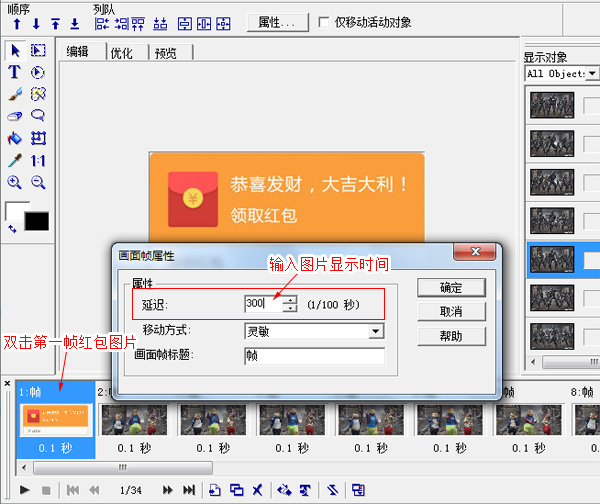
Task: Open the 属性... button in the toolbar
Action: tap(277, 22)
